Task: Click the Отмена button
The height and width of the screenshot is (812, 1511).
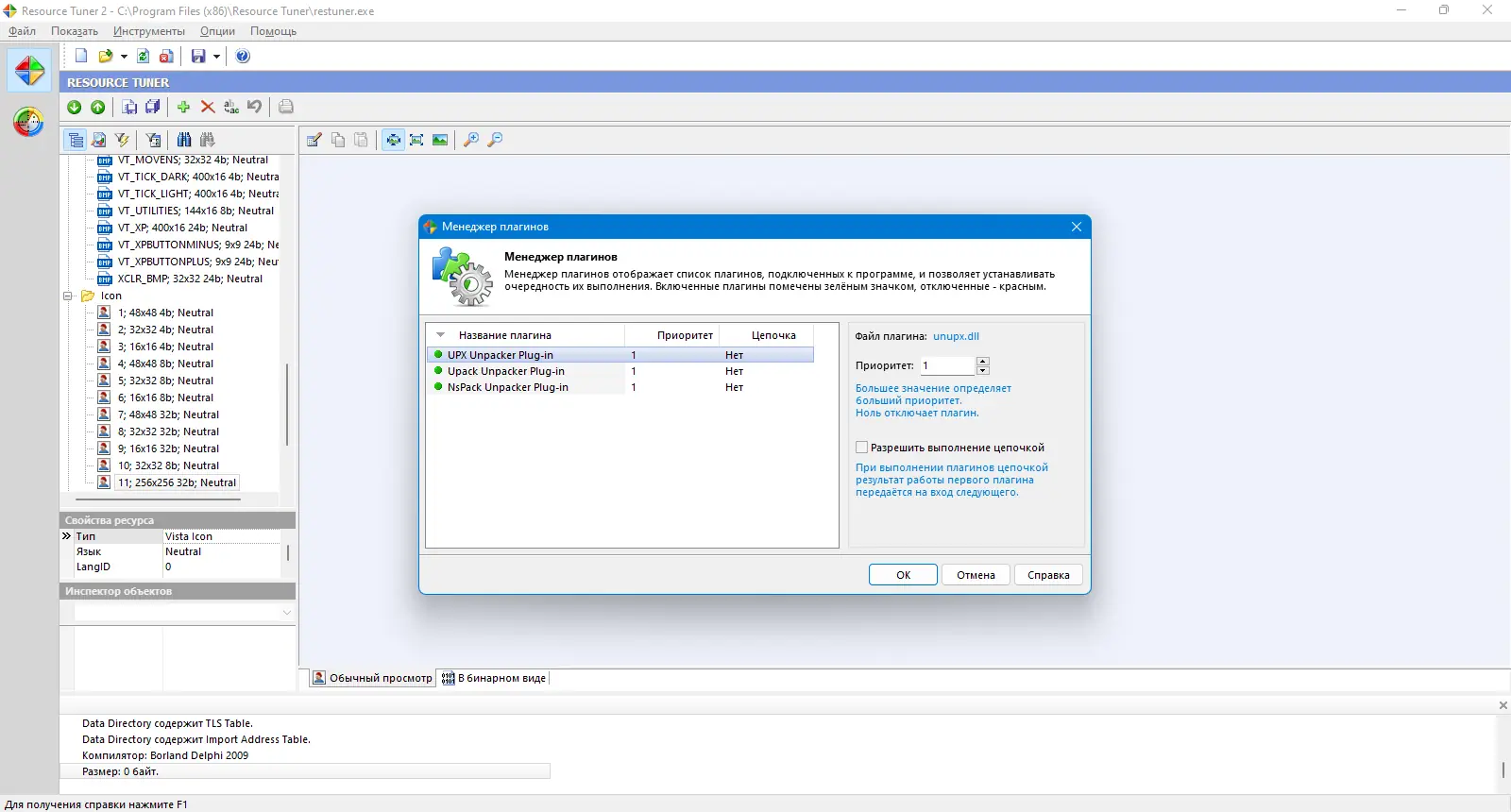Action: (976, 575)
